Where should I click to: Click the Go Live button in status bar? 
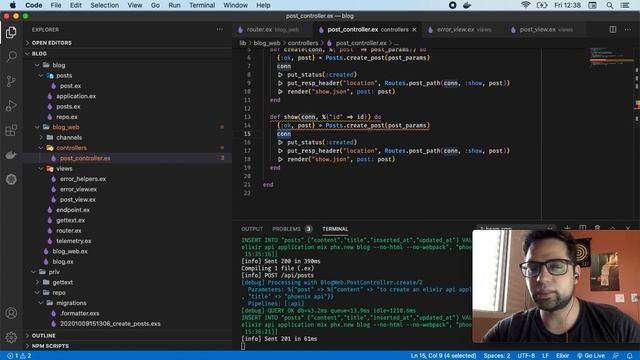[591, 356]
